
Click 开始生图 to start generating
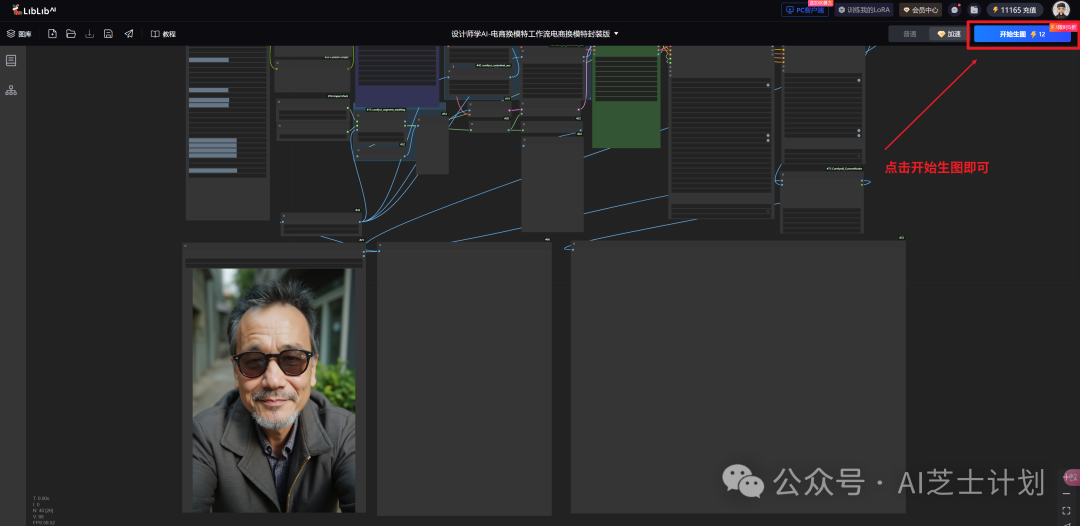click(x=1022, y=34)
